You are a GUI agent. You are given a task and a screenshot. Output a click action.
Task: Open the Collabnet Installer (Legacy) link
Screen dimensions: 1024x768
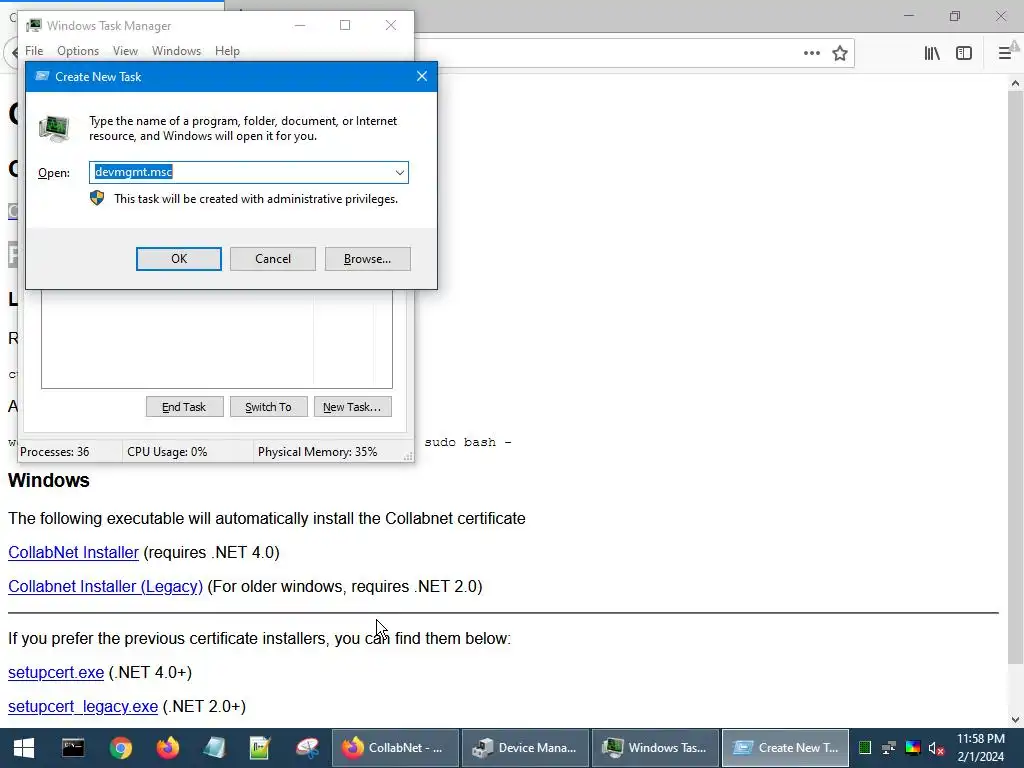click(x=105, y=586)
